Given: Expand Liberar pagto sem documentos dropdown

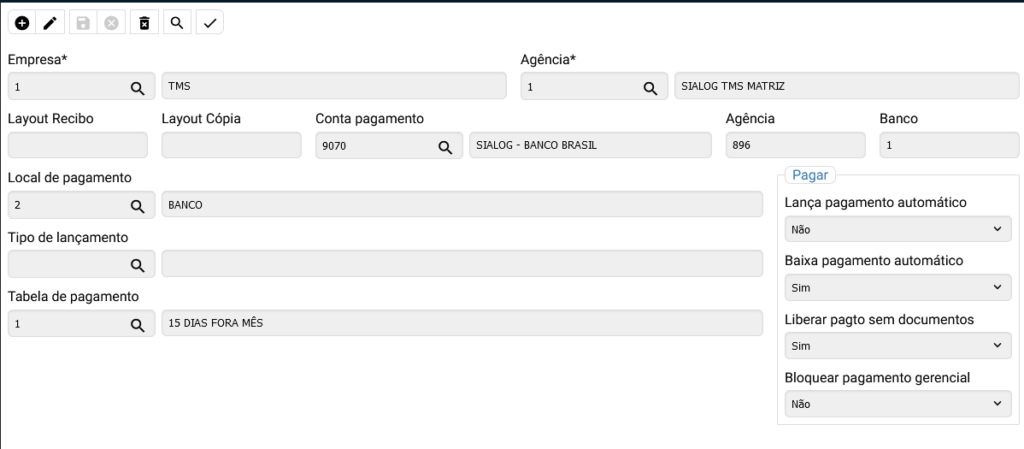Looking at the screenshot, I should click(897, 346).
